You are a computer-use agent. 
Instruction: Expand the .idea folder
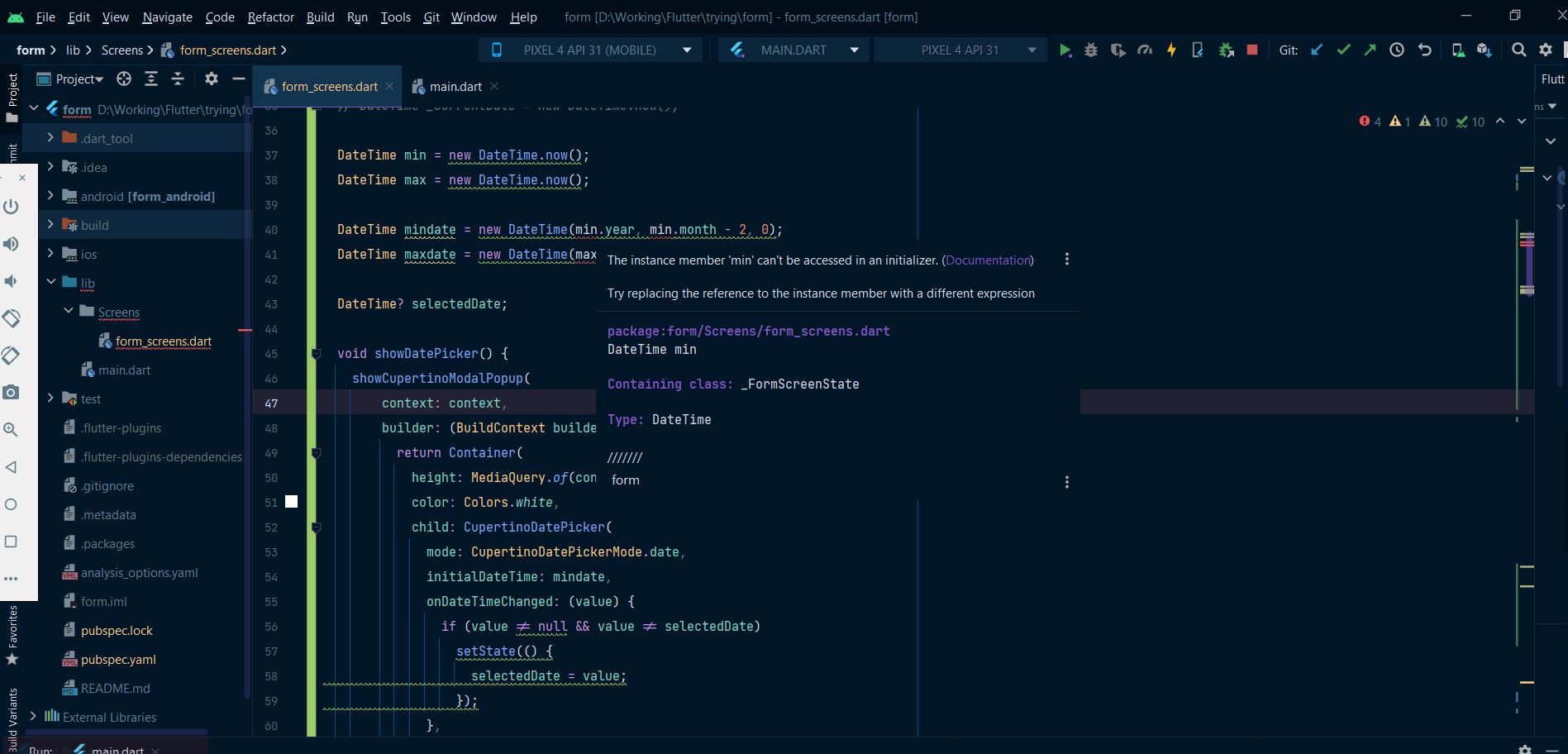[x=50, y=167]
